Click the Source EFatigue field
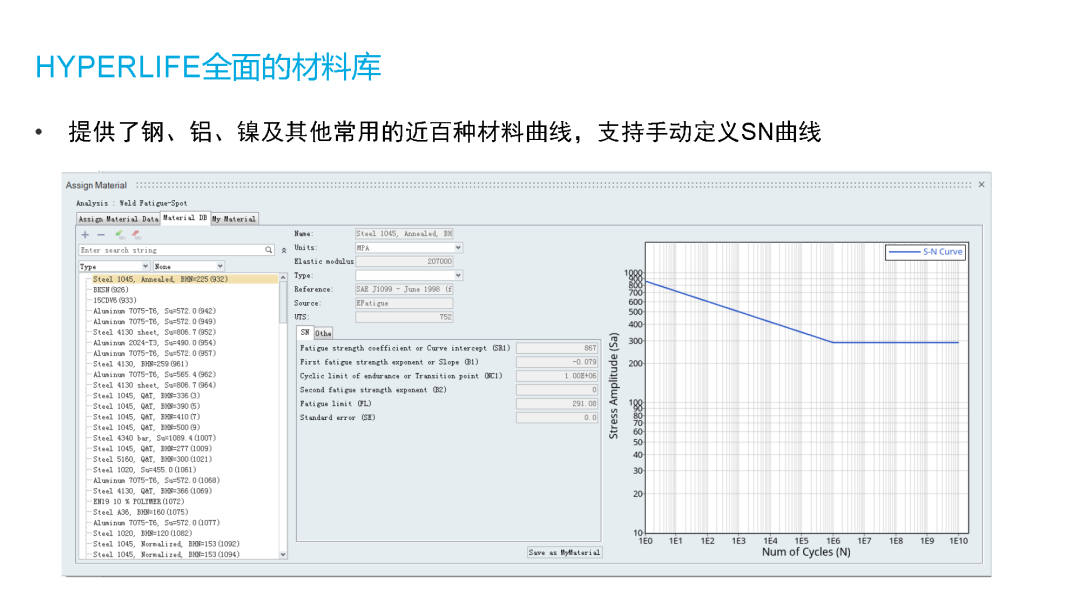Viewport: 1080px width, 608px height. [404, 303]
